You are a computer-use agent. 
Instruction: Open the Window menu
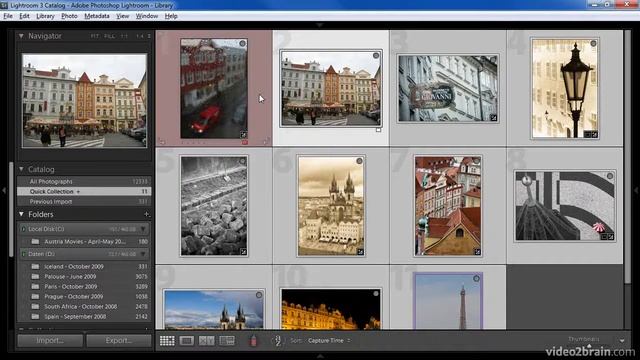coord(147,16)
